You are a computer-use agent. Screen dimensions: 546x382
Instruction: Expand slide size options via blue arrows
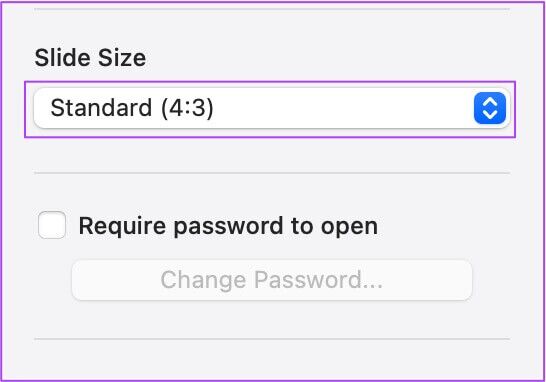point(490,108)
